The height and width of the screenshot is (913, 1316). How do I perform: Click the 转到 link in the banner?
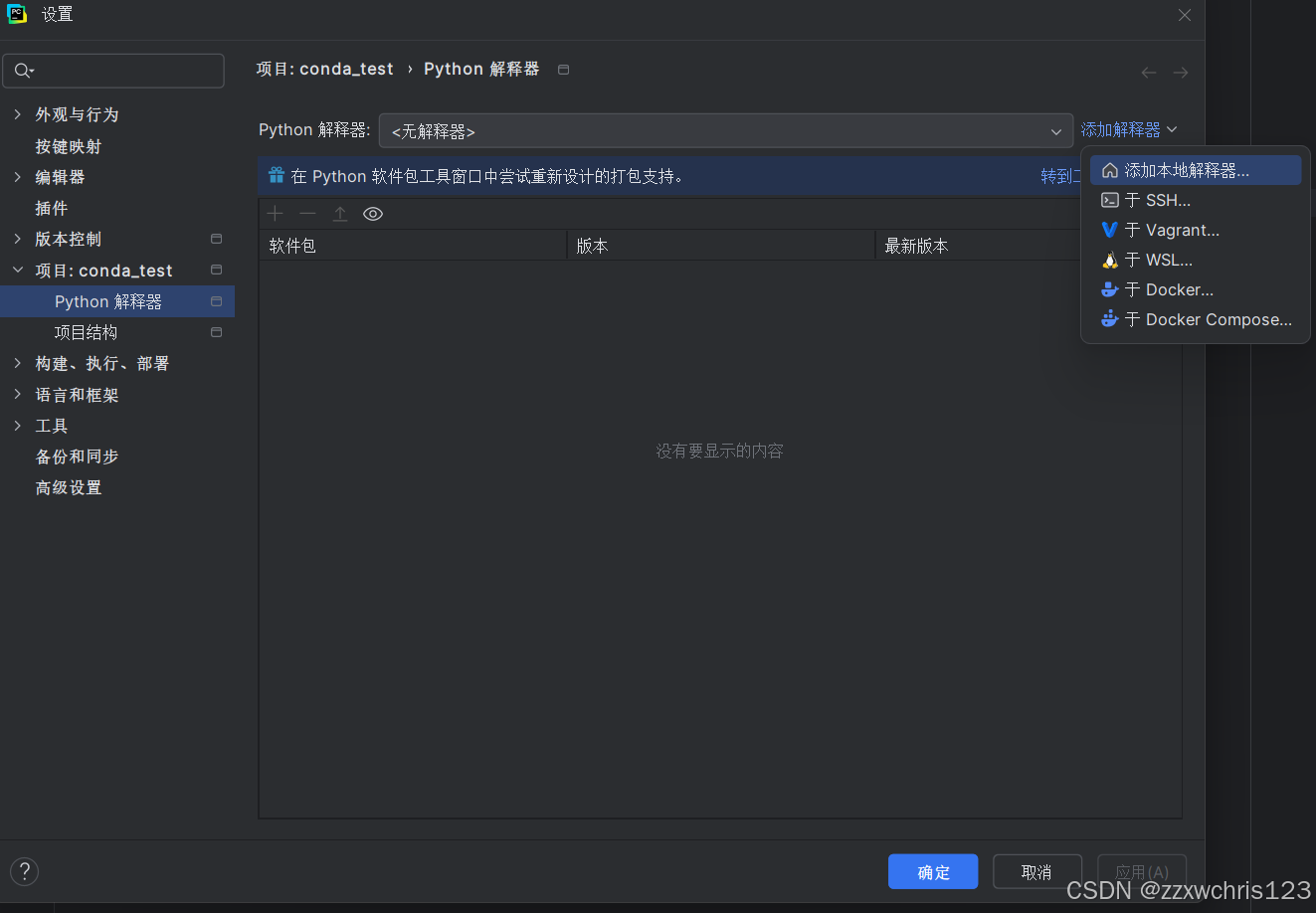(1060, 176)
